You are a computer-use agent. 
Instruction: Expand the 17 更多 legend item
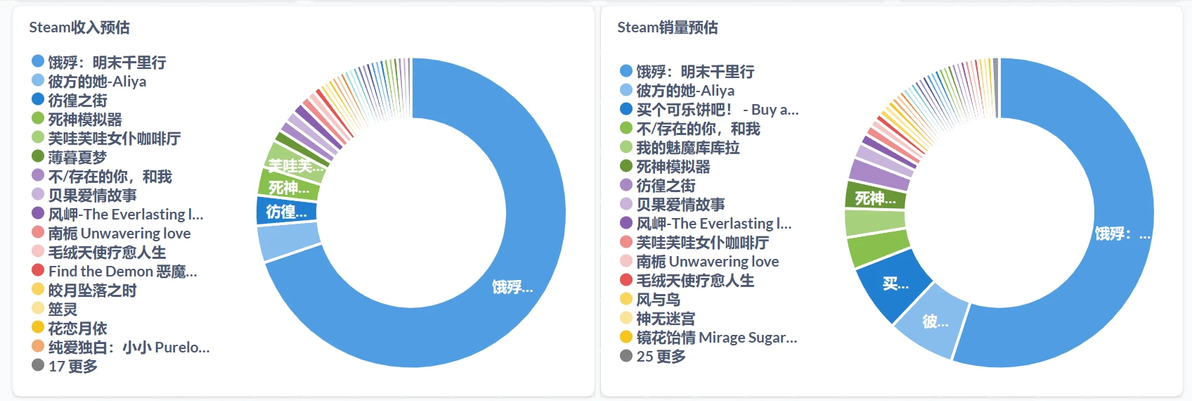65,365
